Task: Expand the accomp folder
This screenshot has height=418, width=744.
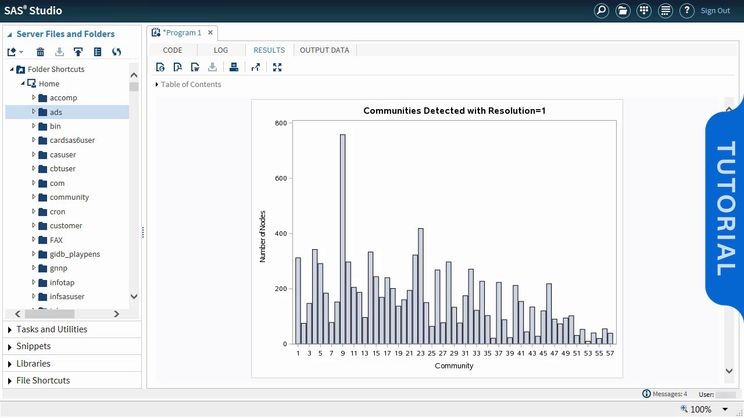Action: pyautogui.click(x=34, y=97)
